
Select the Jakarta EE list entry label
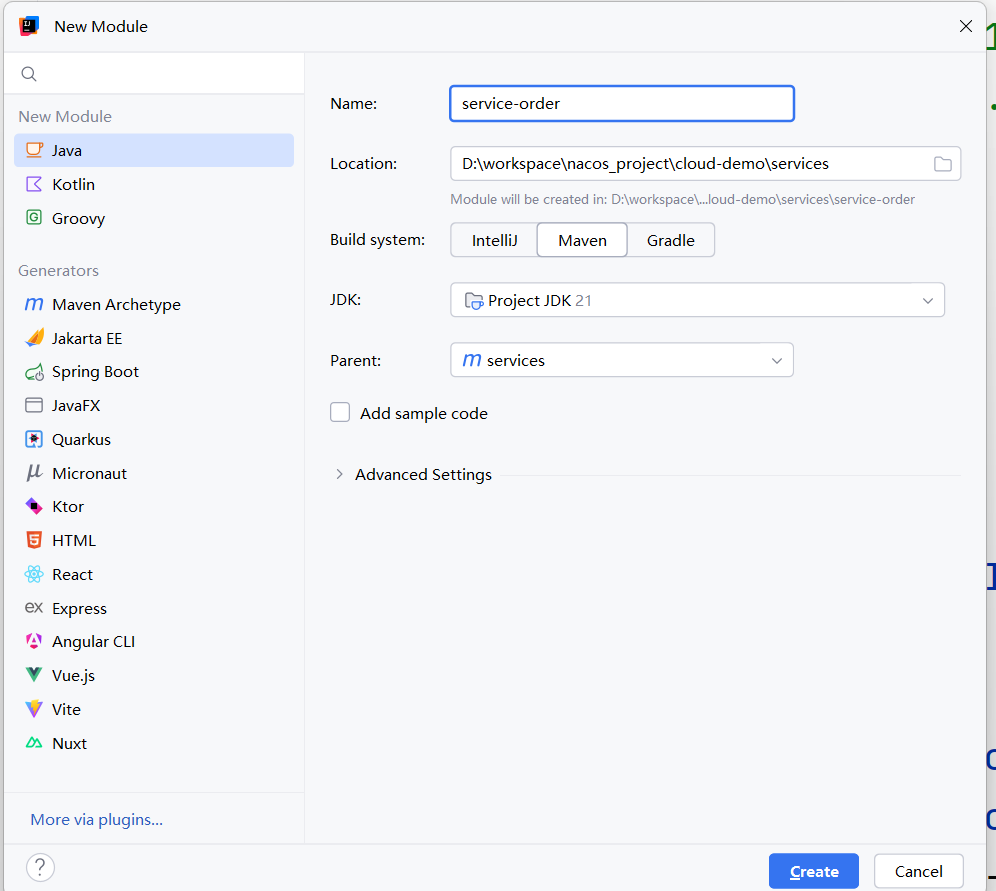tap(87, 338)
